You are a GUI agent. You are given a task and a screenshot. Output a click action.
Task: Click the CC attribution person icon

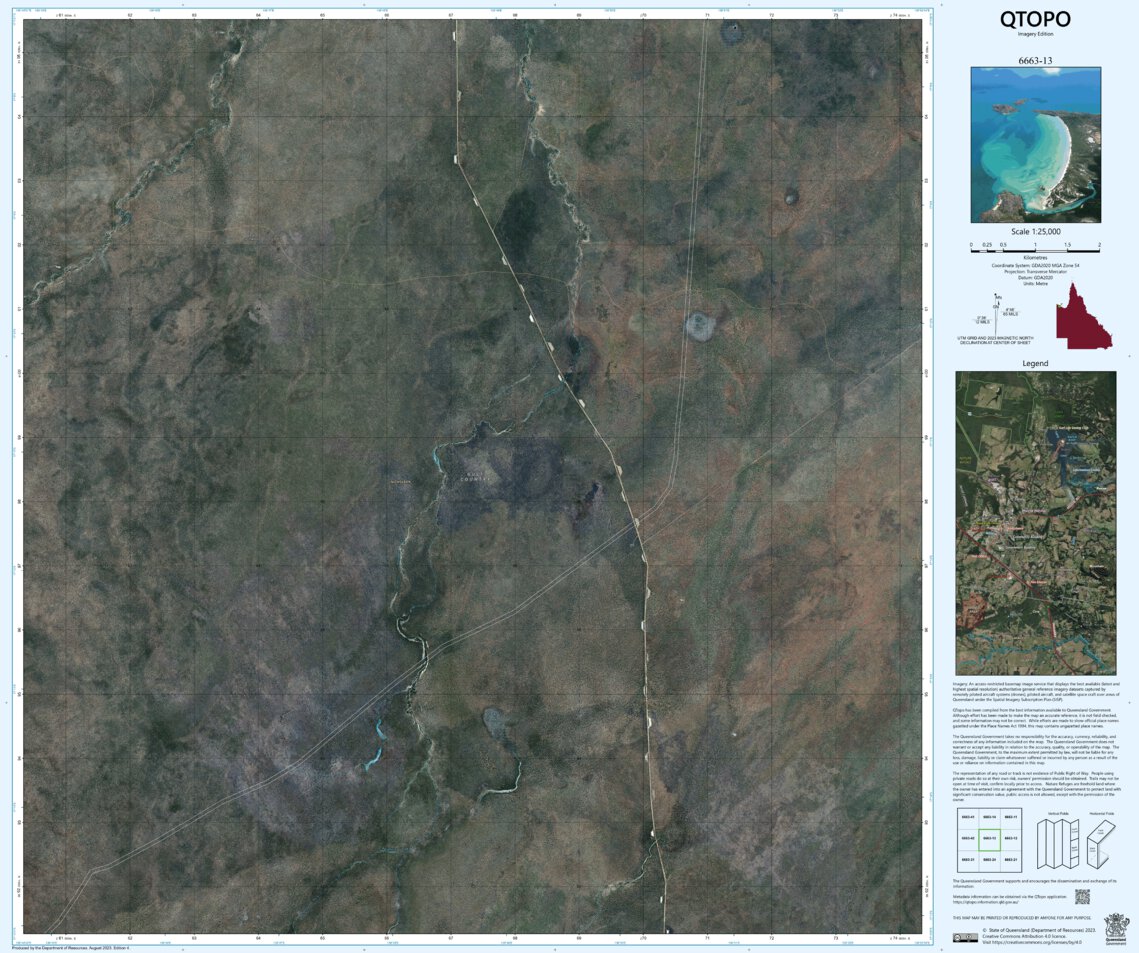968,938
